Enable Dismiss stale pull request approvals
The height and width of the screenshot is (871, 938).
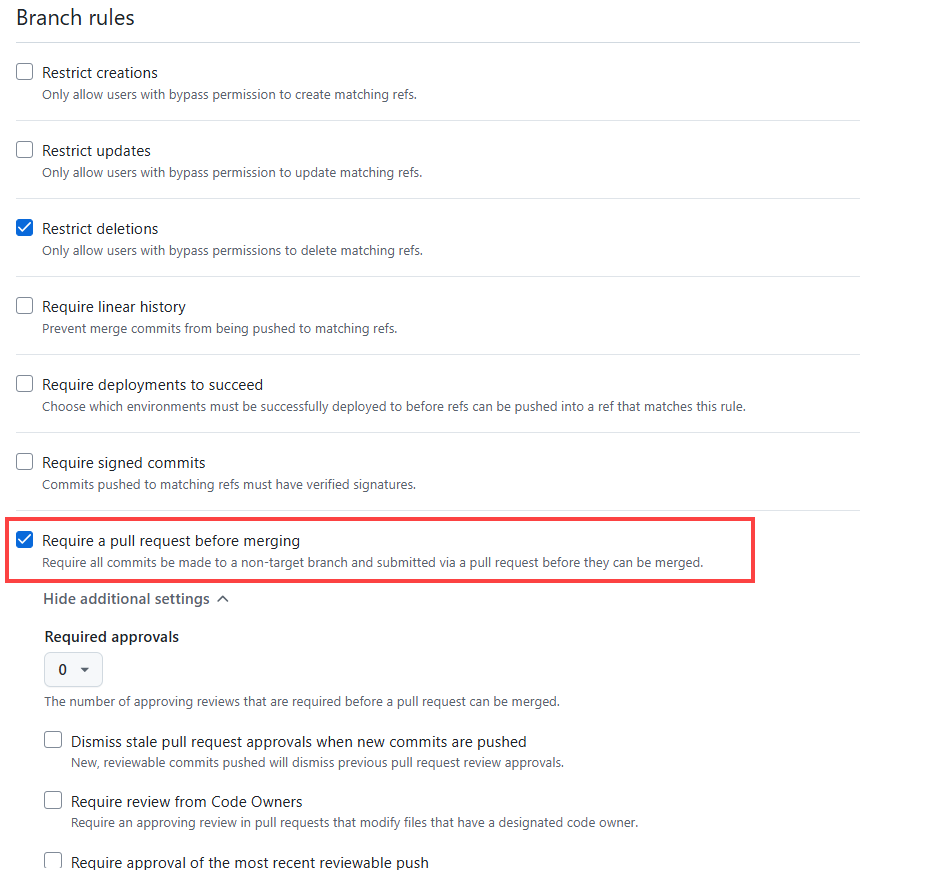(x=53, y=739)
